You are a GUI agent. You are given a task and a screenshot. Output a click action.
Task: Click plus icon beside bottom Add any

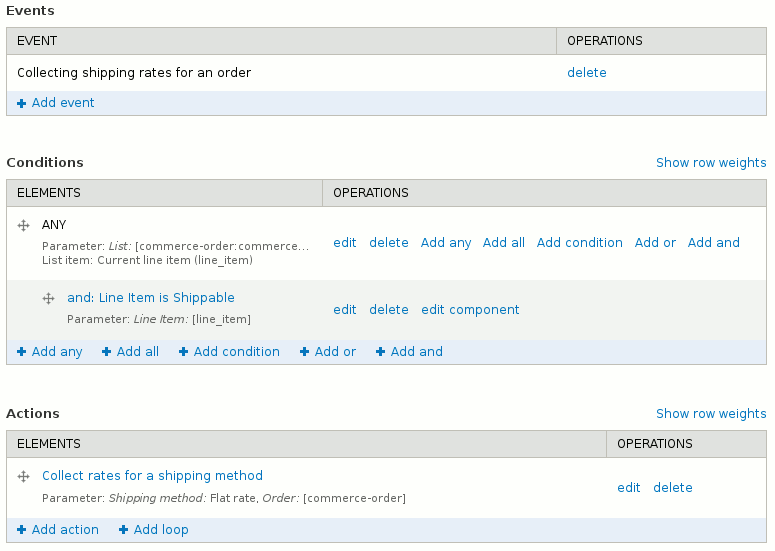pyautogui.click(x=22, y=352)
